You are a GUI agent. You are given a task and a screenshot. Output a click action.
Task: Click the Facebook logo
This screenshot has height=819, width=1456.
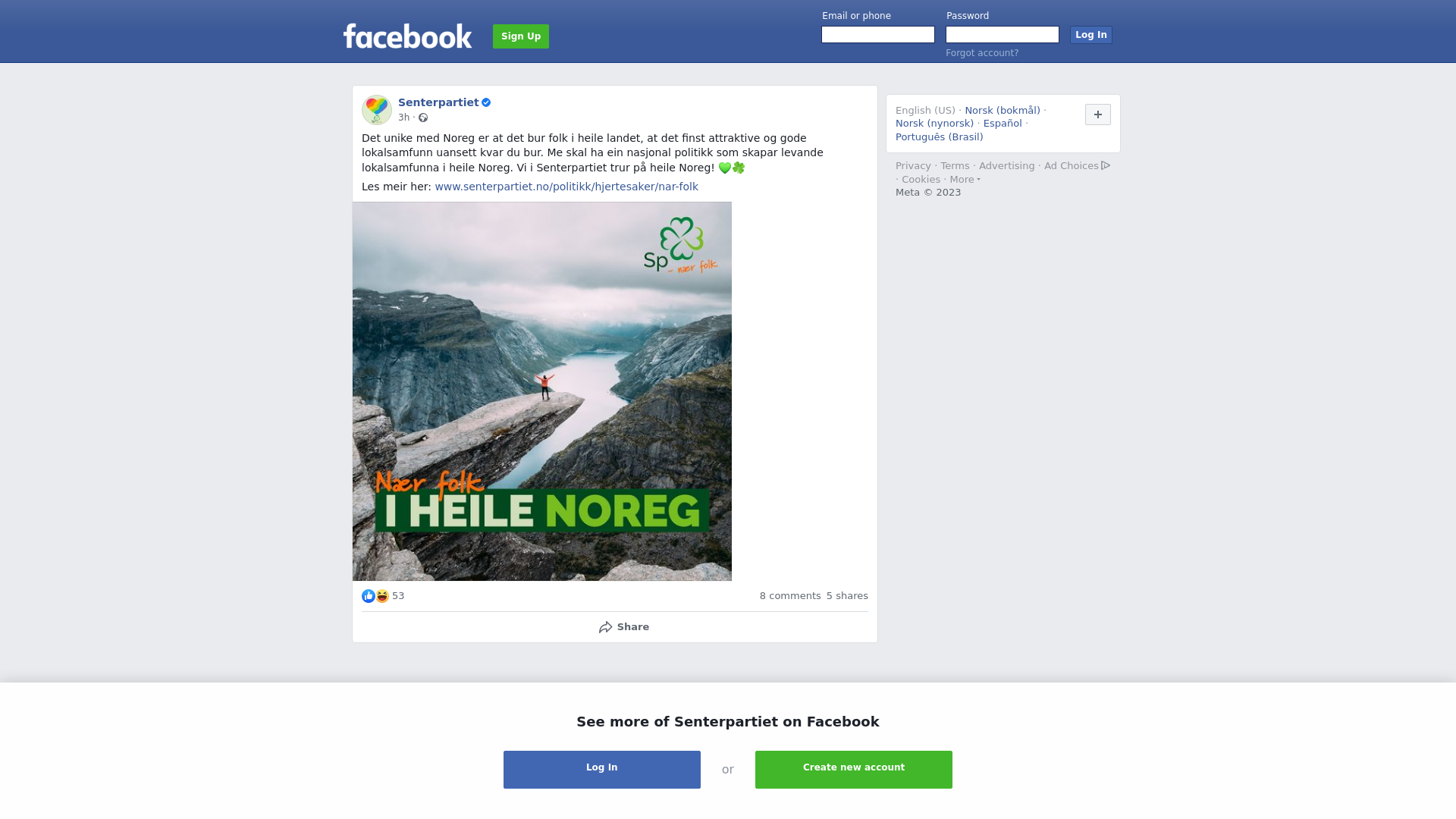click(x=407, y=36)
